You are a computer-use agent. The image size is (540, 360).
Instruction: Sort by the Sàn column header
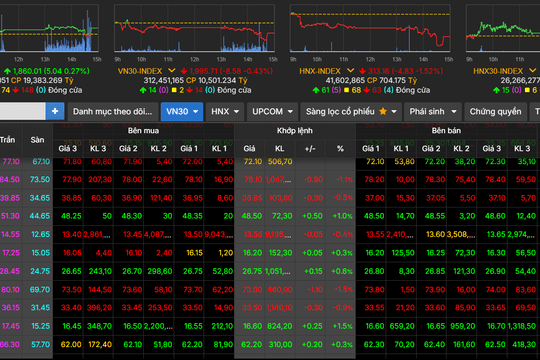tap(37, 140)
